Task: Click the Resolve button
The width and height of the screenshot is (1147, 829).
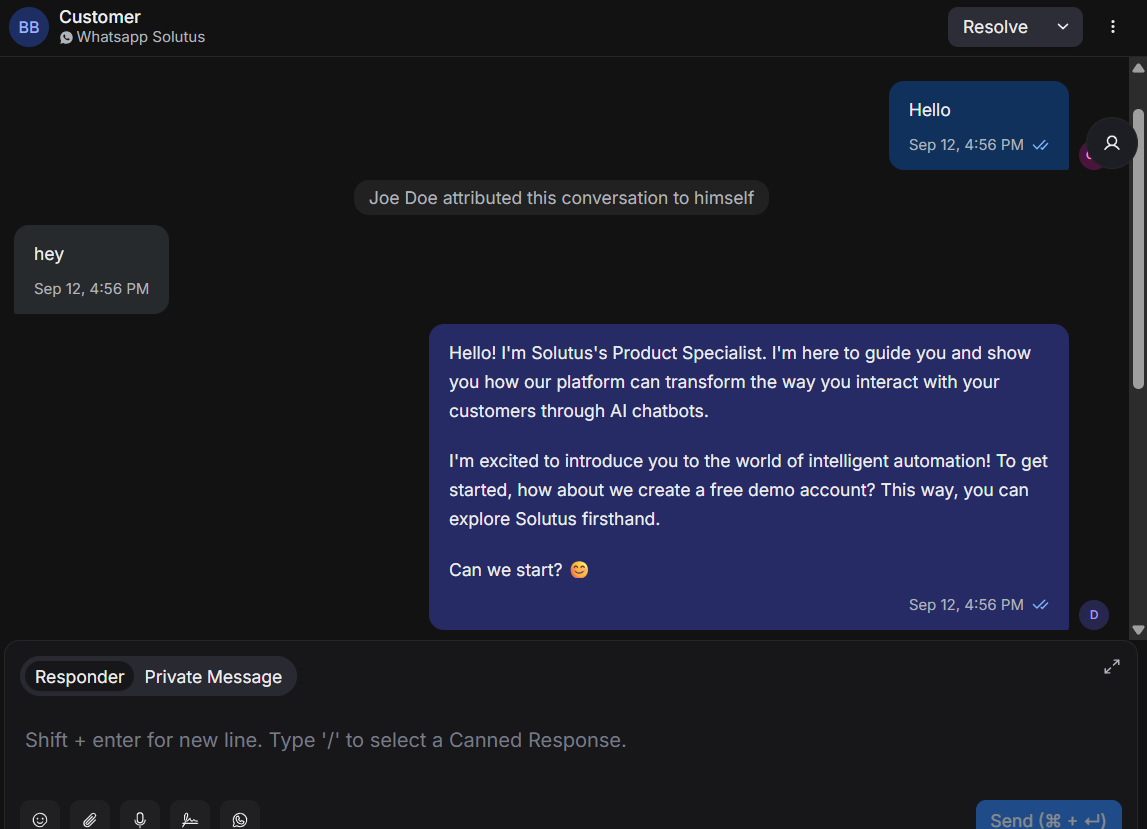Action: point(995,27)
